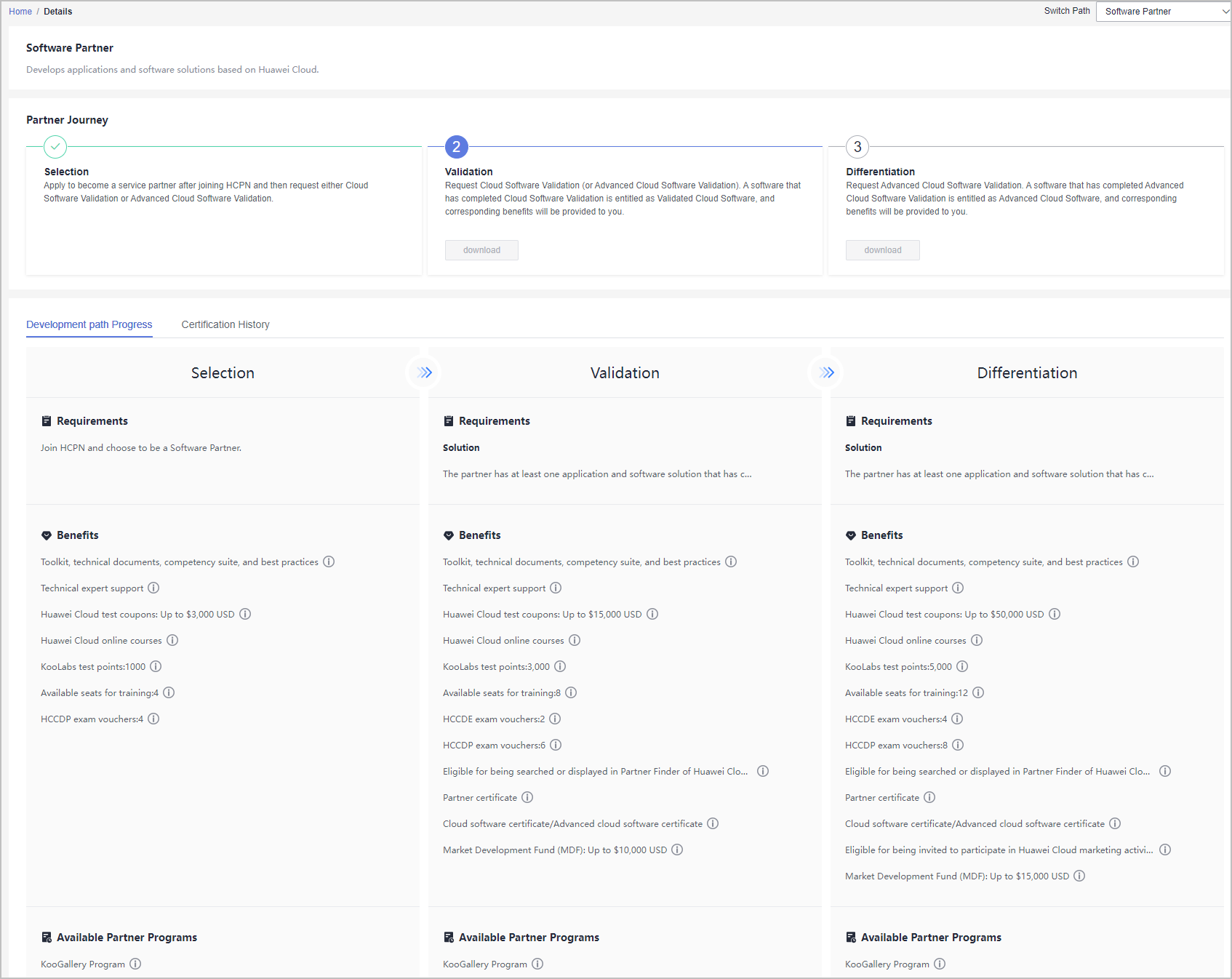Show info for MDF Up to $10,000 USD

[x=677, y=850]
